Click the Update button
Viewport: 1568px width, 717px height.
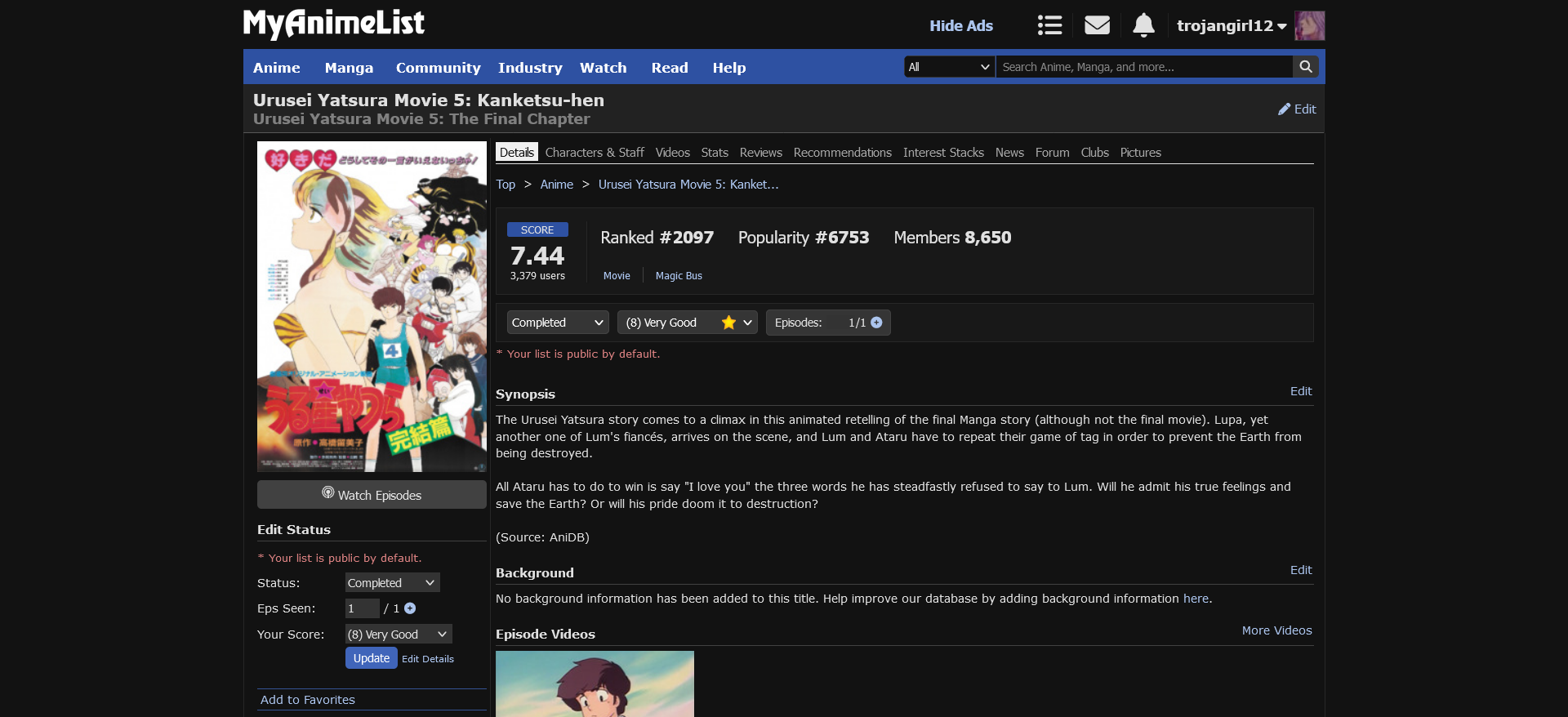point(371,658)
